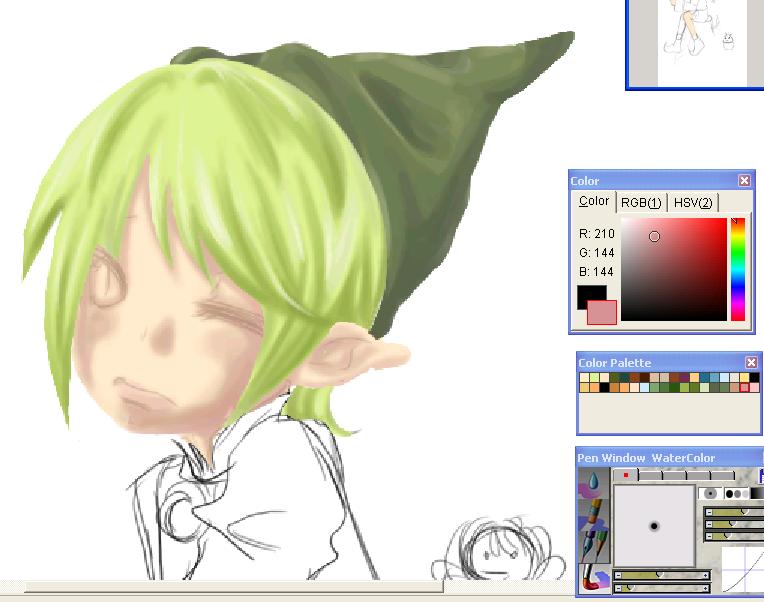Pick the black swatch ending the top palette row
The height and width of the screenshot is (602, 764).
[x=754, y=377]
